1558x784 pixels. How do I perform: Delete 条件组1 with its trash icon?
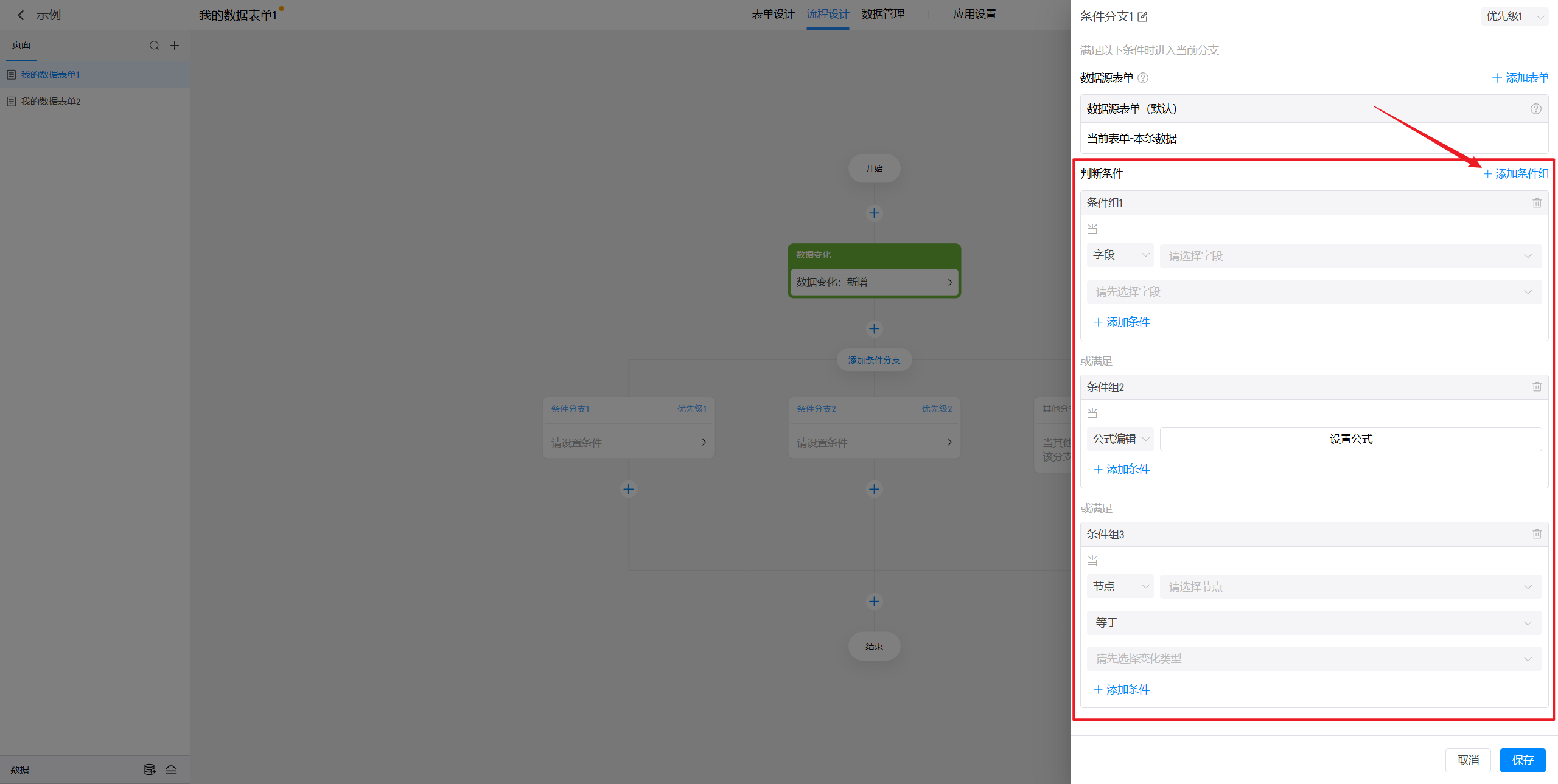pyautogui.click(x=1537, y=203)
